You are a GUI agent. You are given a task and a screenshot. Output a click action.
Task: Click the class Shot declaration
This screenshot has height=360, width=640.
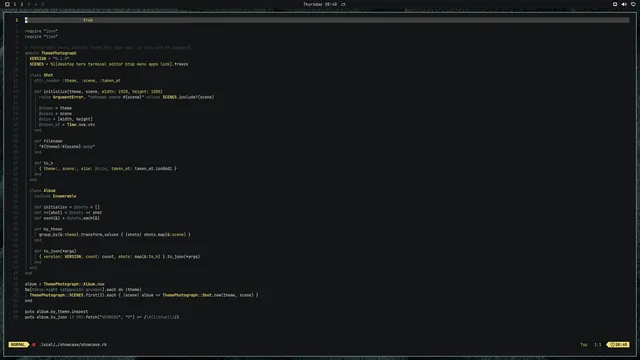41,75
